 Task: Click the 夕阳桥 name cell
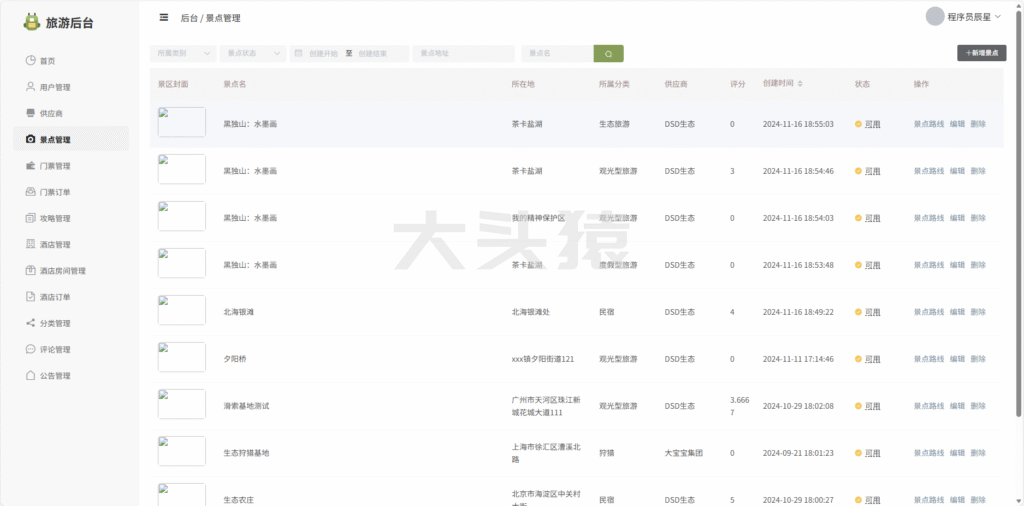coord(234,359)
